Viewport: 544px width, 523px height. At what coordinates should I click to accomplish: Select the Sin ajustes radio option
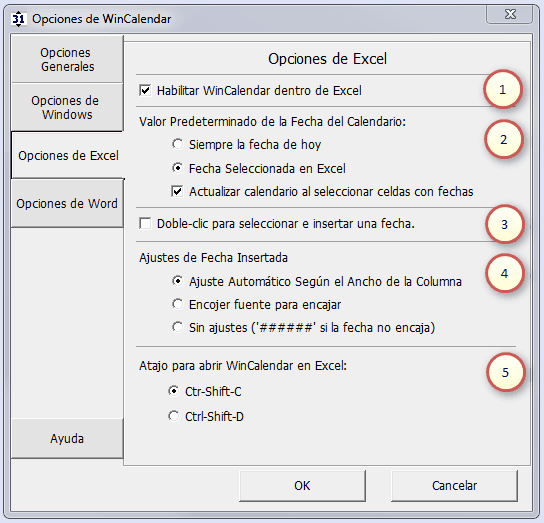177,327
